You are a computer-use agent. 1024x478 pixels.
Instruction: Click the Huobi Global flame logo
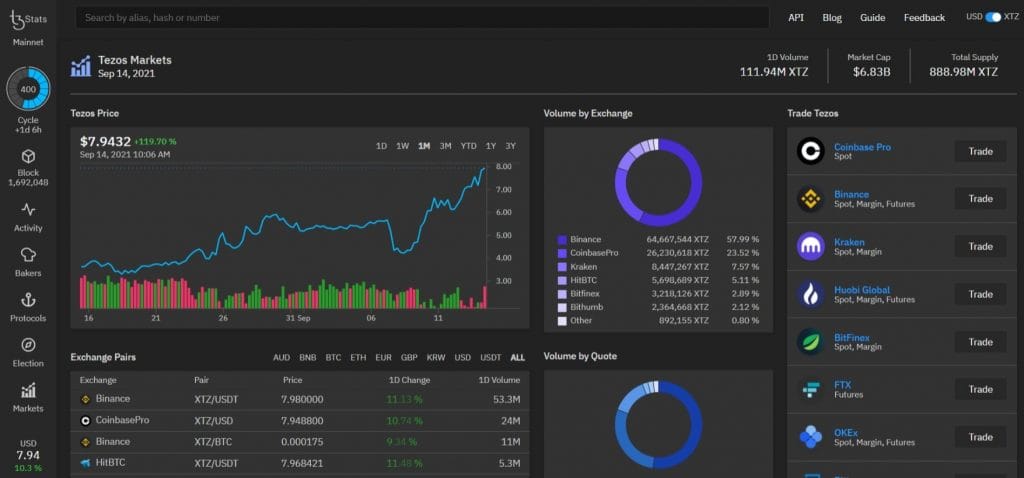pyautogui.click(x=810, y=294)
